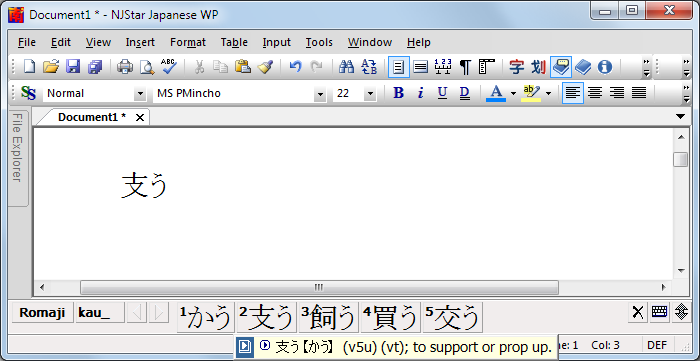Toggle Underline formatting

pos(442,93)
